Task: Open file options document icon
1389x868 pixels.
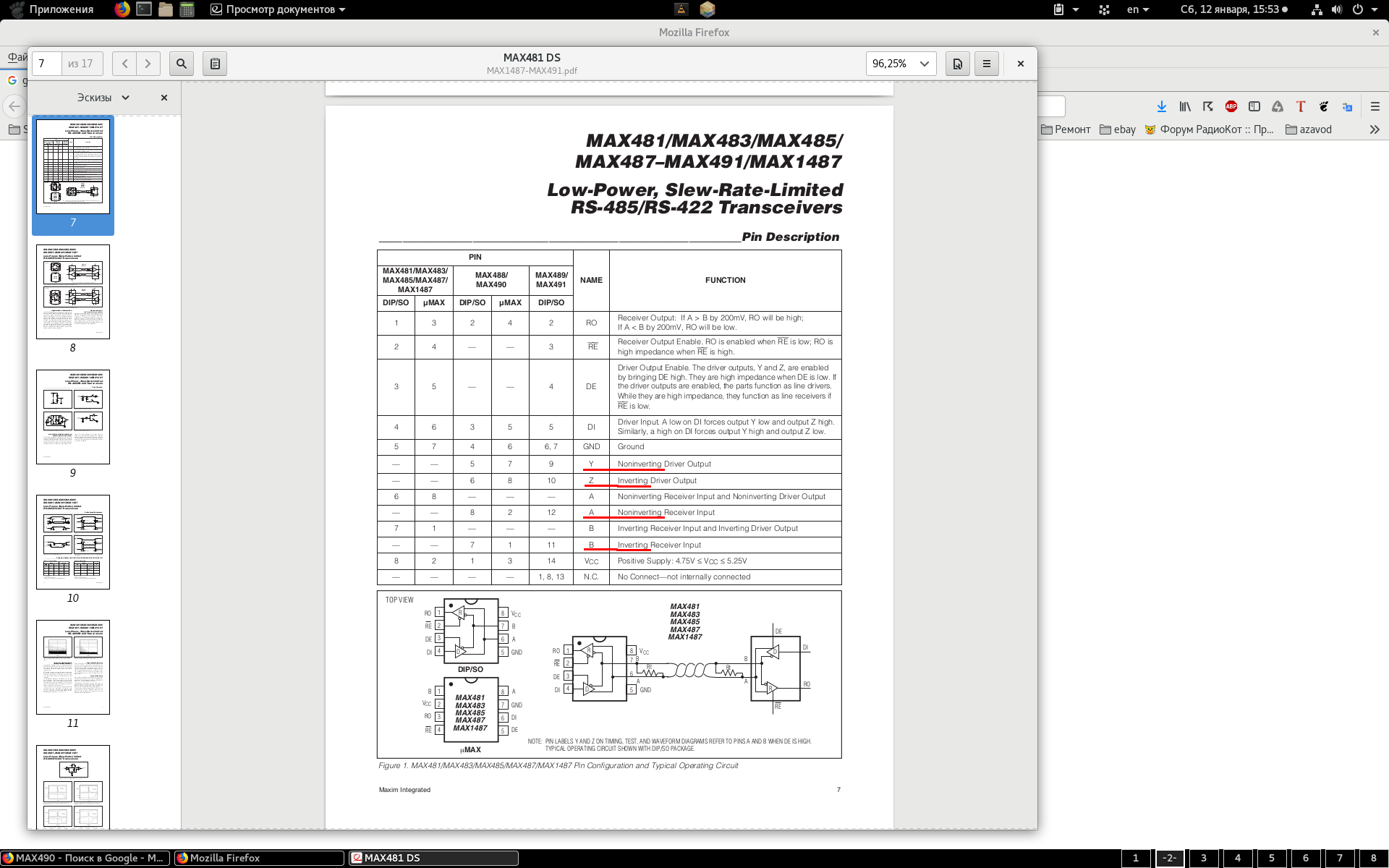Action: (957, 64)
